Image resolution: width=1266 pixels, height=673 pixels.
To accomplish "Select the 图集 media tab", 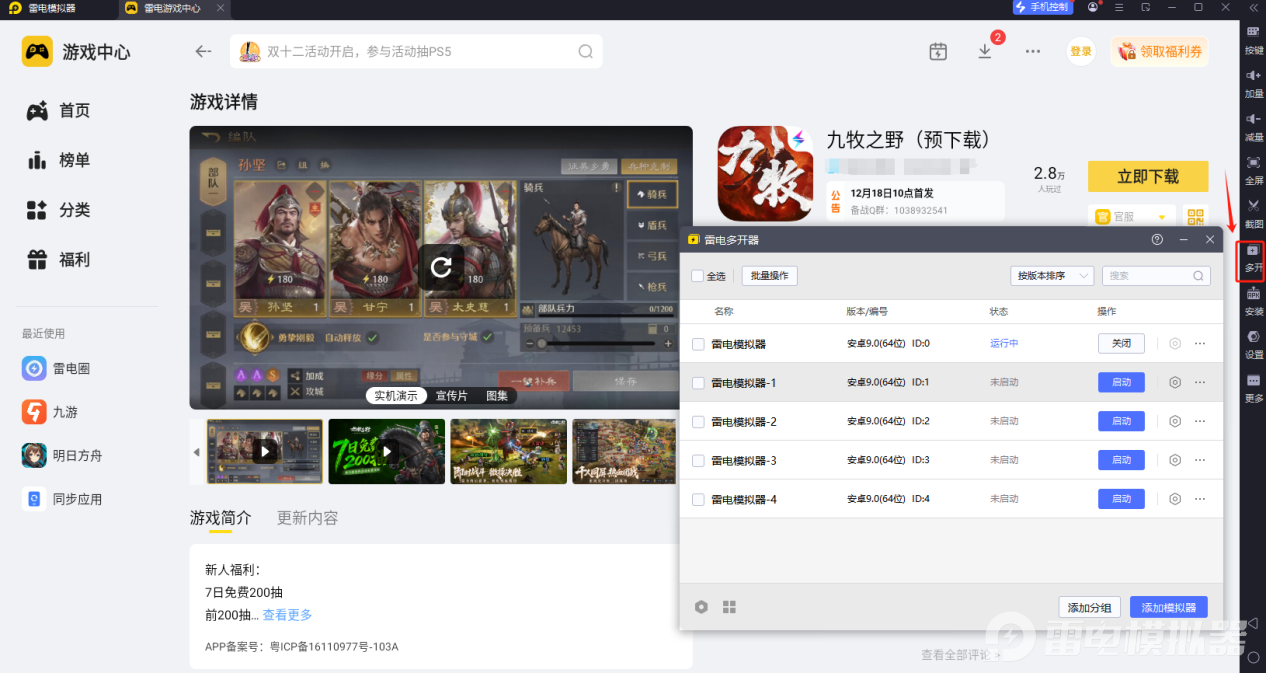I will click(x=497, y=396).
